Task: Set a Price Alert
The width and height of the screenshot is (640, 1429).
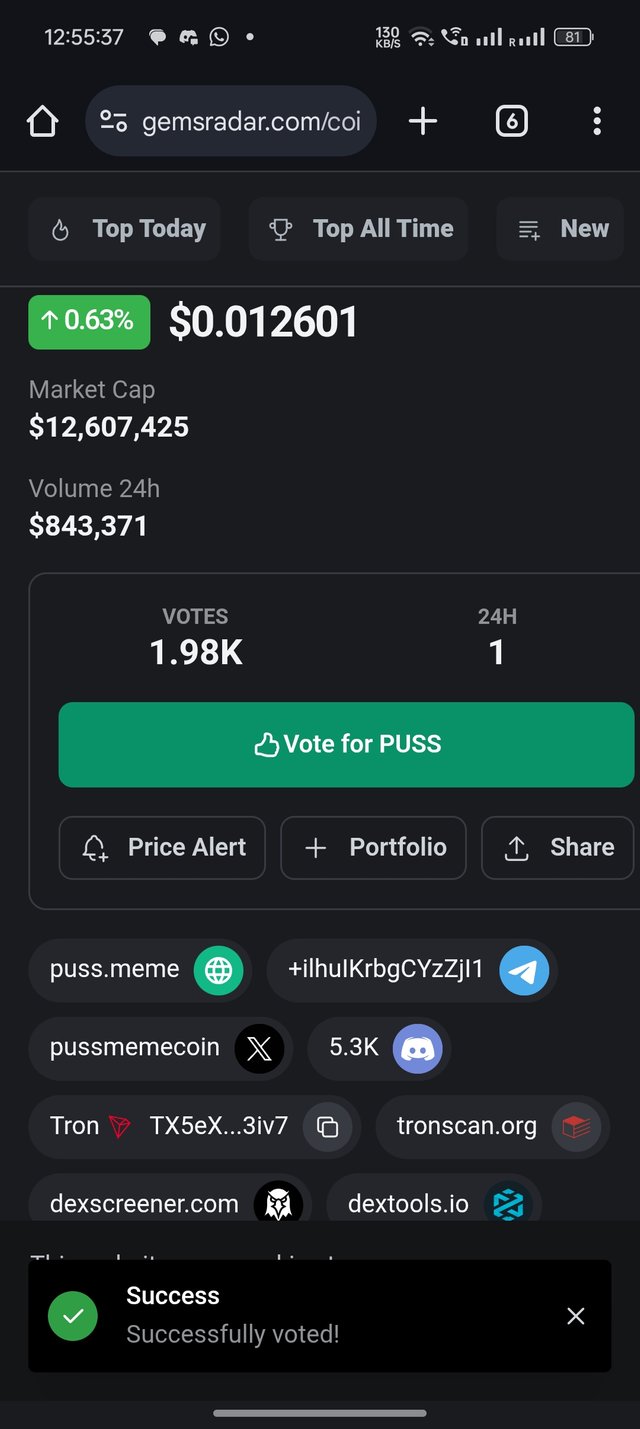Action: (162, 847)
